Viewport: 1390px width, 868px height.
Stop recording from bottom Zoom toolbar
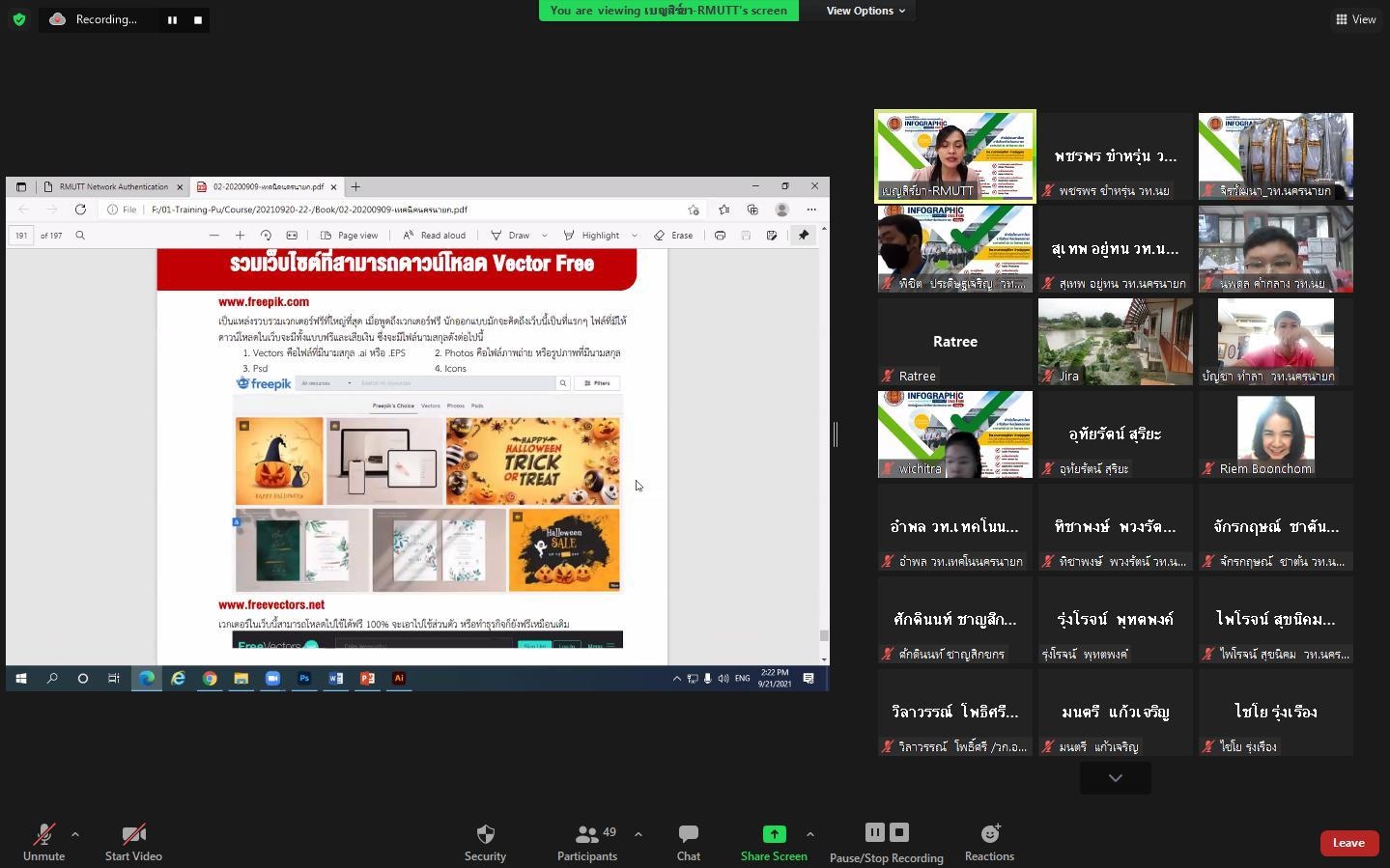click(x=898, y=832)
